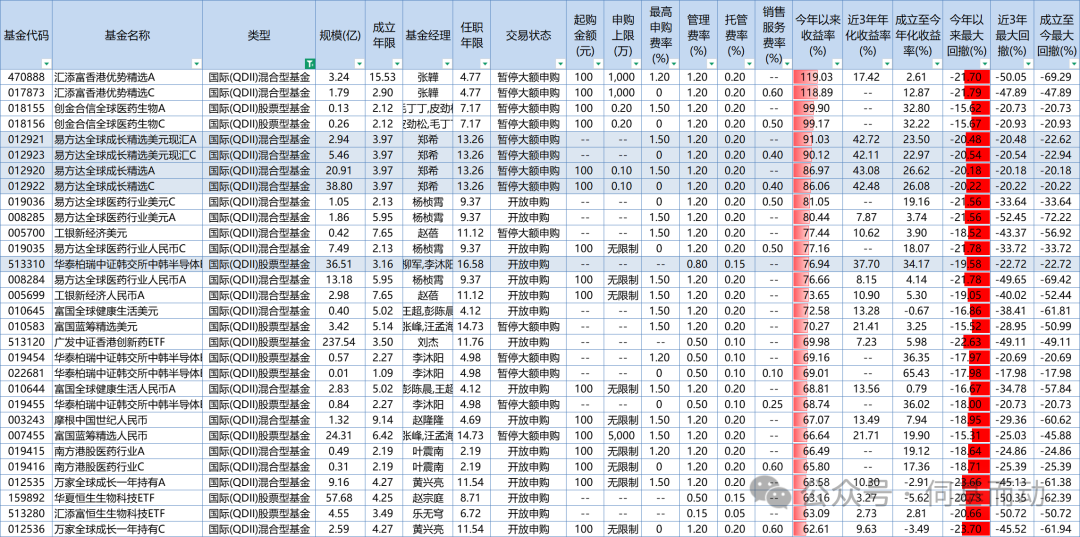
Task: Select fund code cell 012536
Action: 26,529
